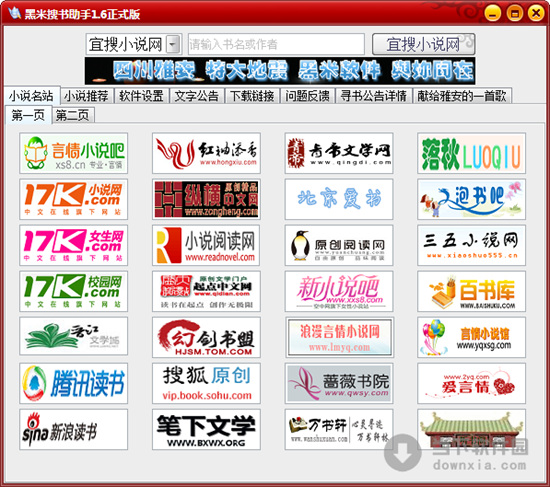
Task: Open the 17K 校园网 logo
Action: [x=73, y=291]
